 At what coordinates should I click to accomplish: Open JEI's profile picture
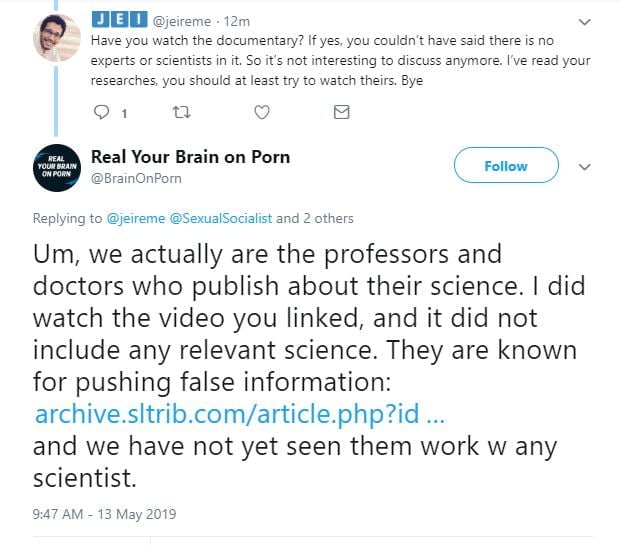point(57,38)
